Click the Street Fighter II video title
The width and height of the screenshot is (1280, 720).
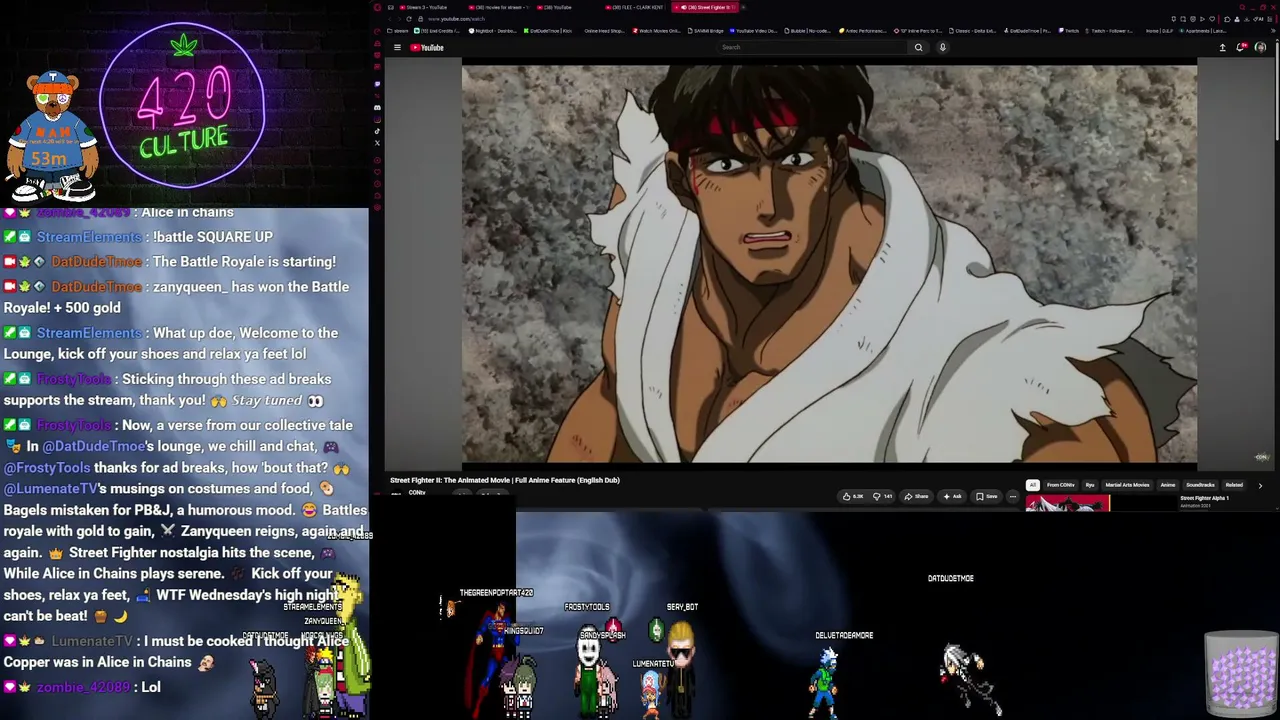click(x=505, y=480)
